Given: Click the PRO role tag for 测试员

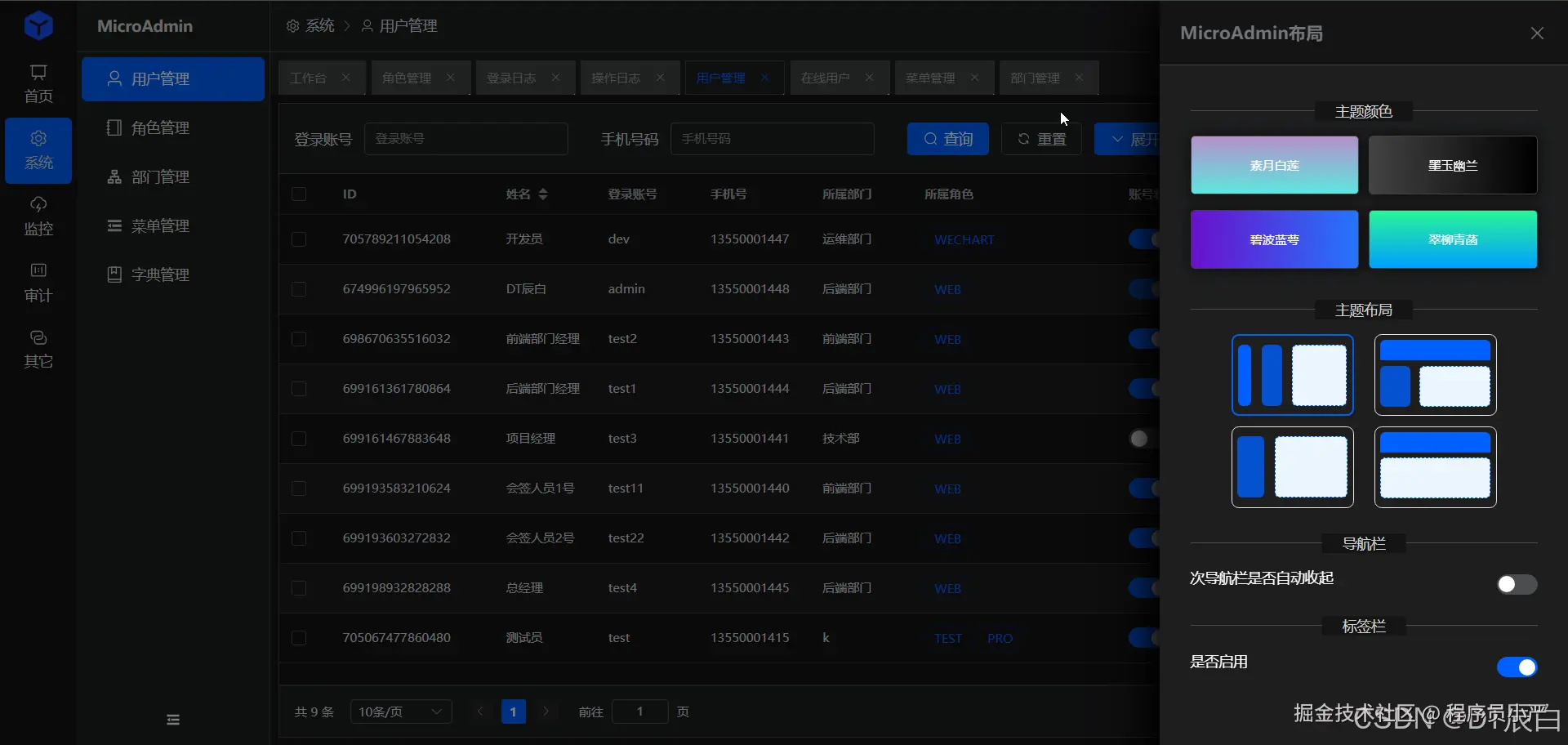Looking at the screenshot, I should point(1000,639).
